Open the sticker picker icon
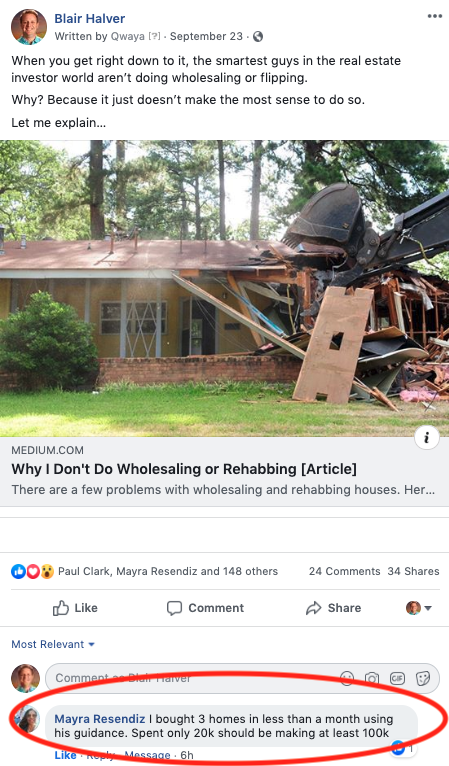449x766 pixels. tap(423, 678)
